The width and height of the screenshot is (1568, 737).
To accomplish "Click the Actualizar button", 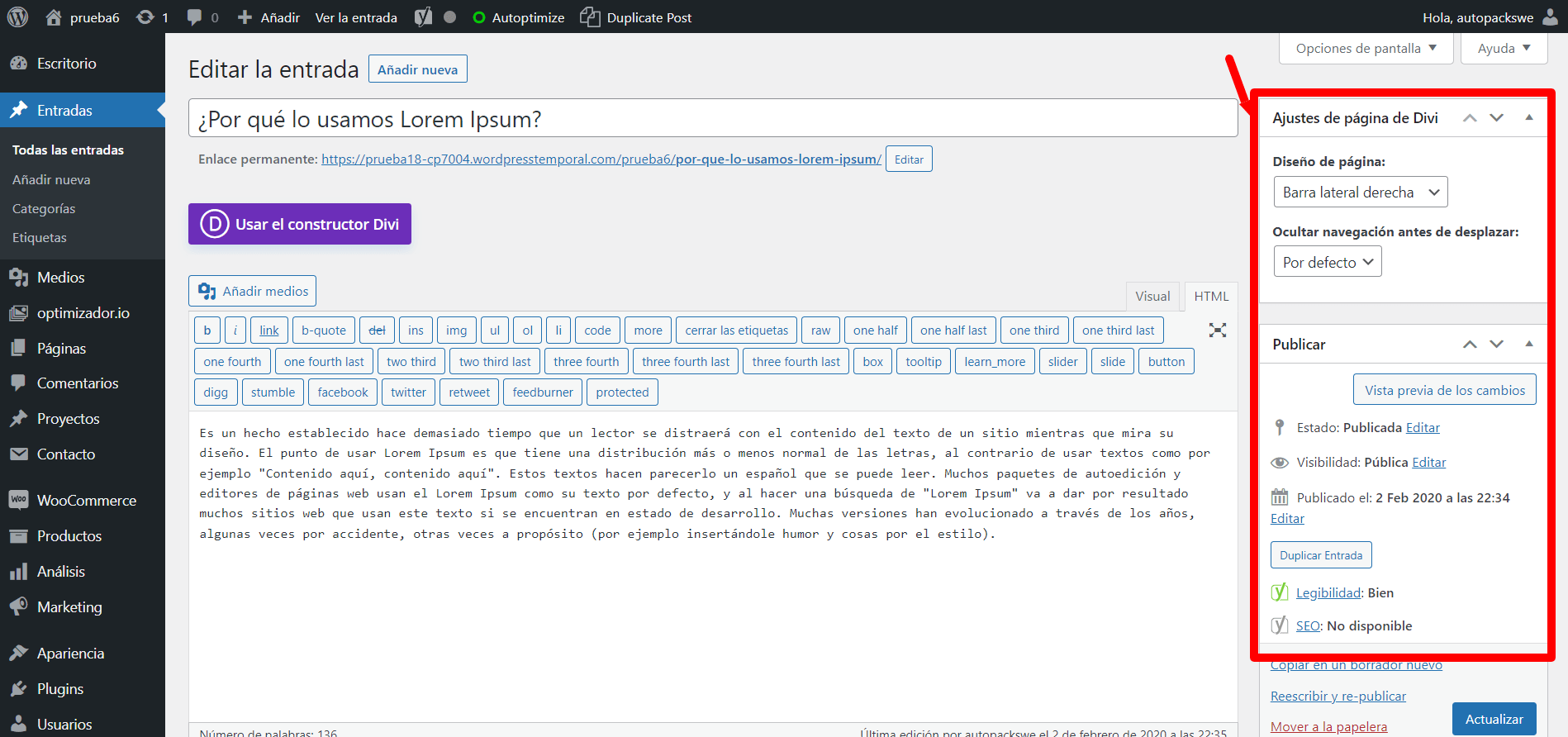I will point(1494,719).
